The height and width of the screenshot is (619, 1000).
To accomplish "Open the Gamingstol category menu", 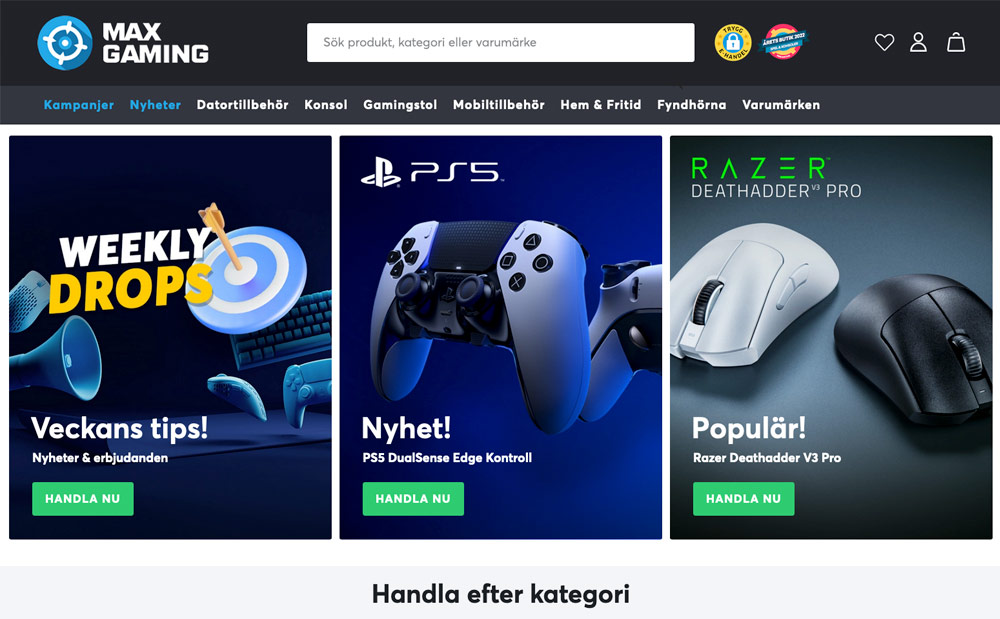I will point(400,105).
